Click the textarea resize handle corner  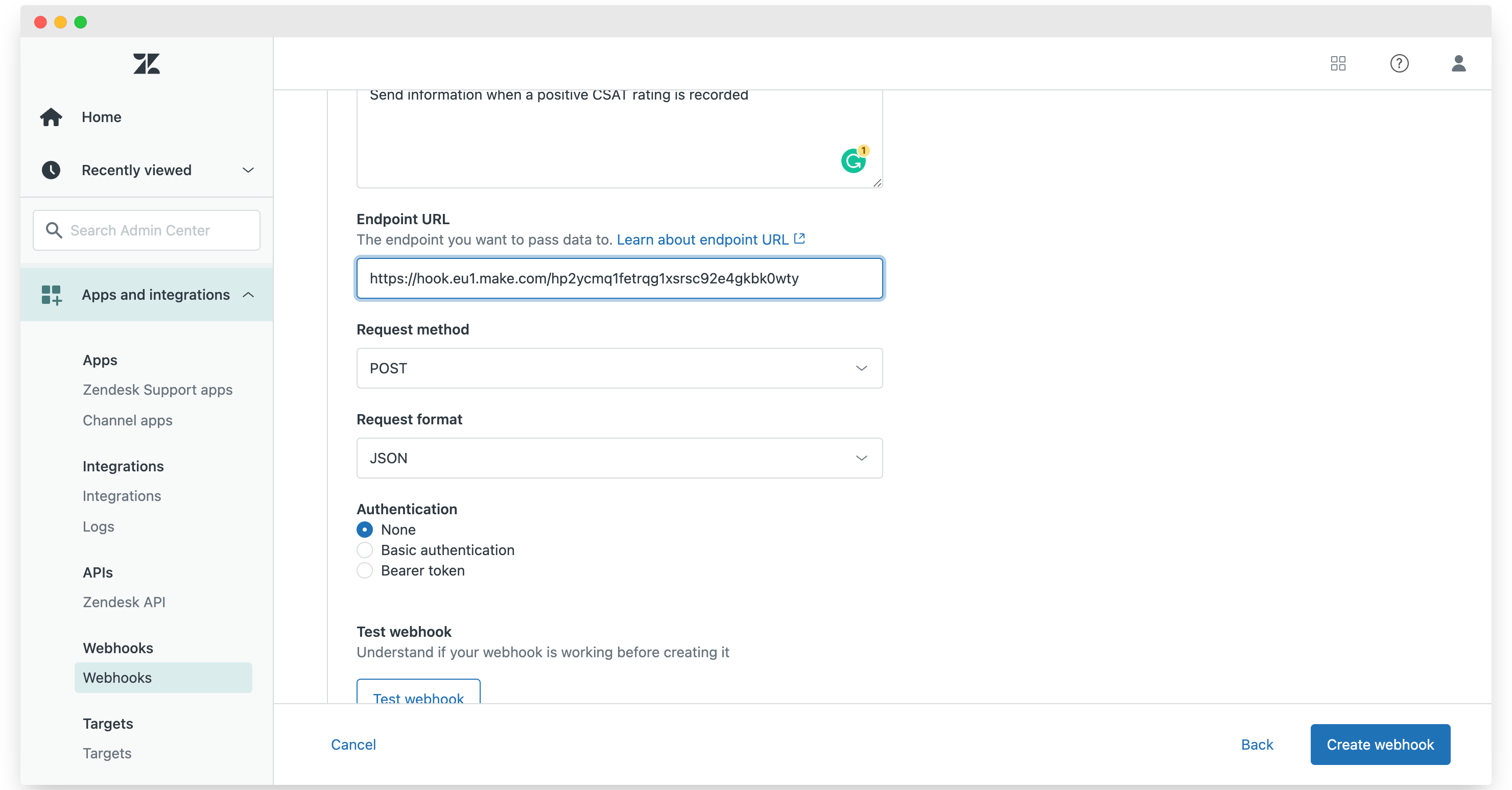click(x=877, y=182)
